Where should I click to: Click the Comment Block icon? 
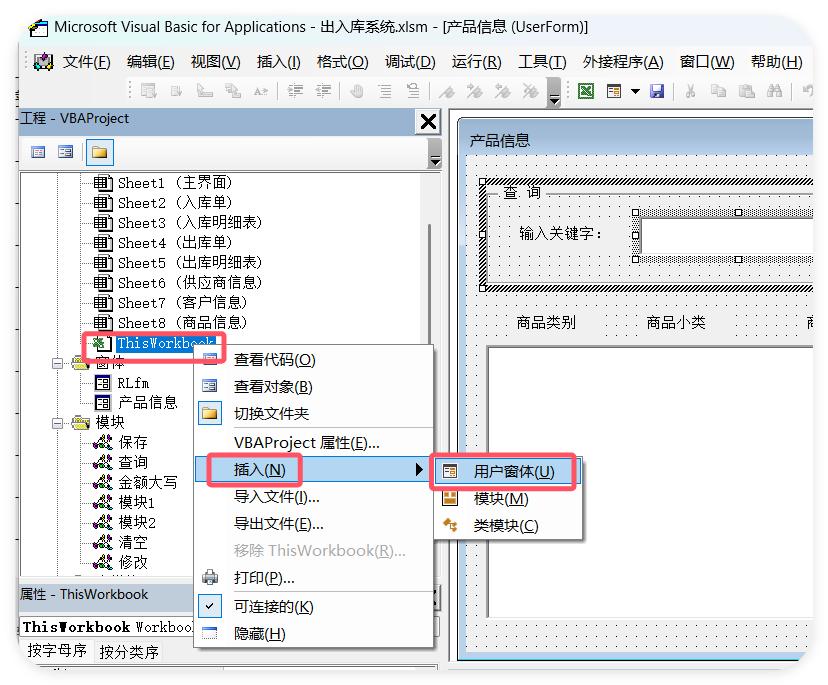coord(385,91)
